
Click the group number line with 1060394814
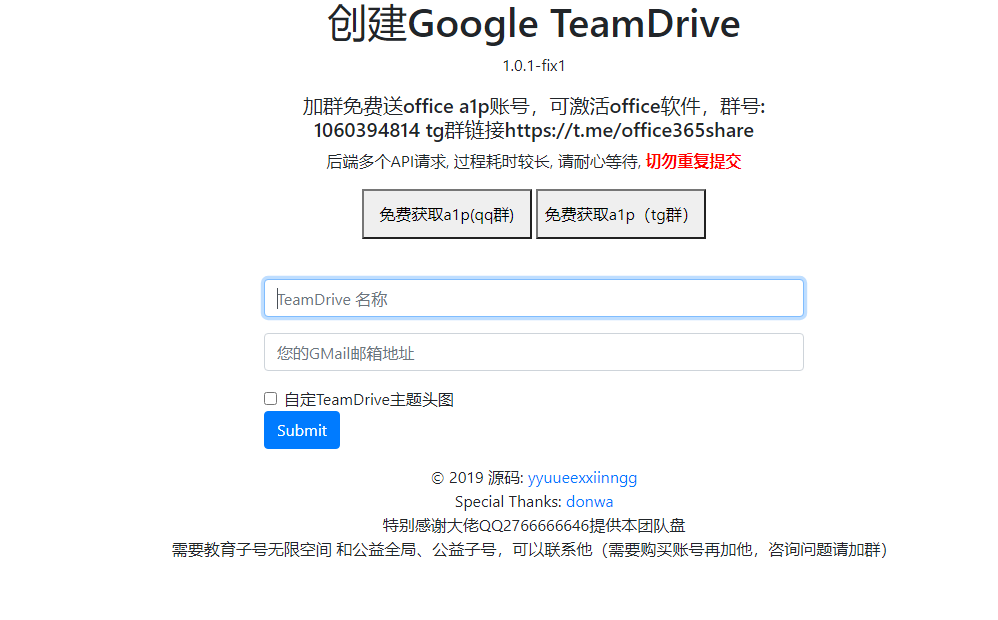coord(534,130)
